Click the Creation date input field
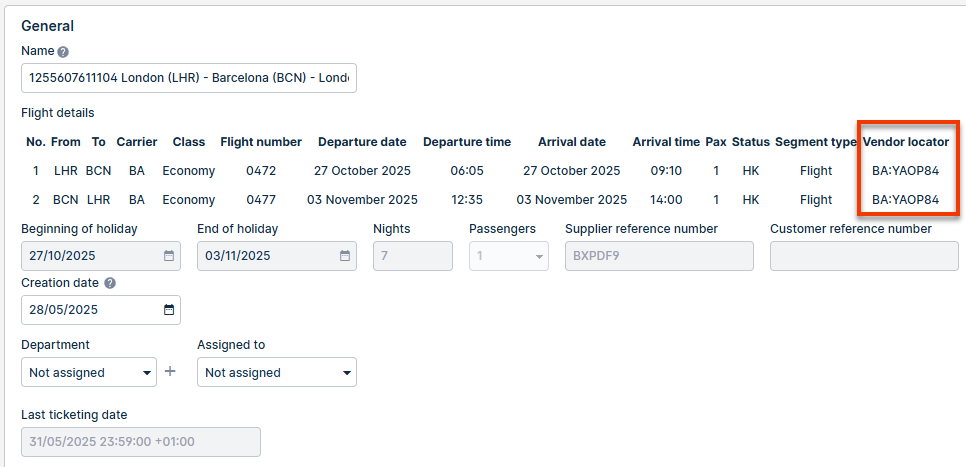Screen dimensions: 966x467 [101, 310]
